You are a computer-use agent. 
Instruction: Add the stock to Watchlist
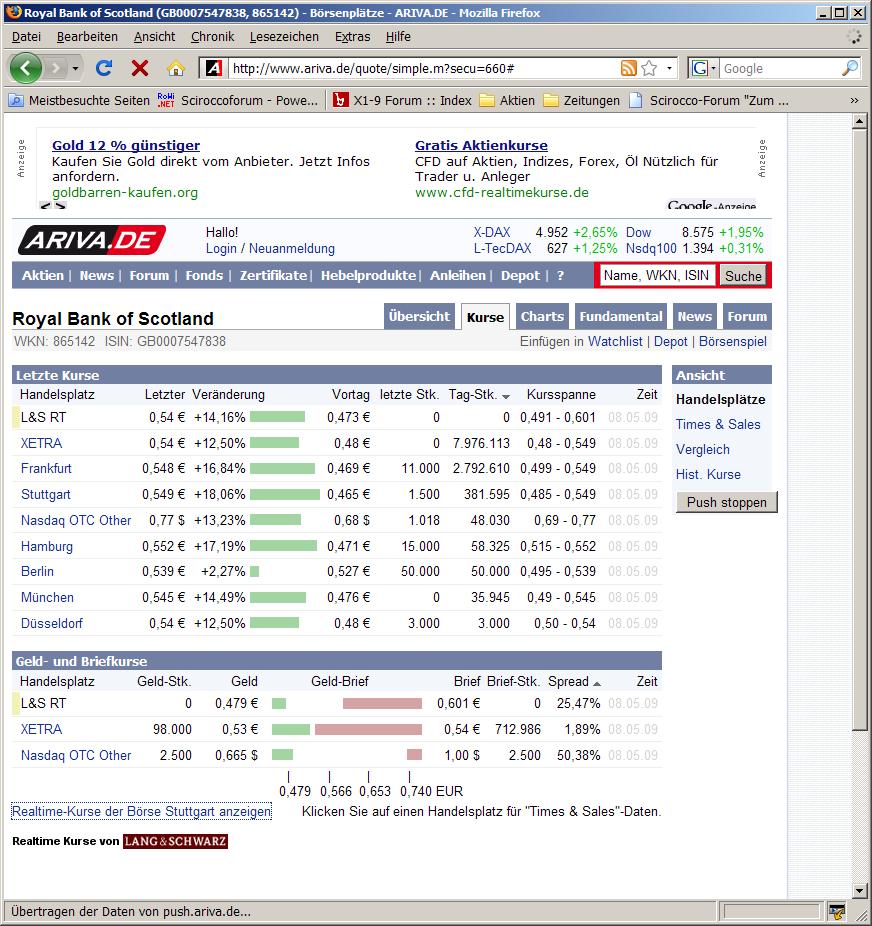615,341
